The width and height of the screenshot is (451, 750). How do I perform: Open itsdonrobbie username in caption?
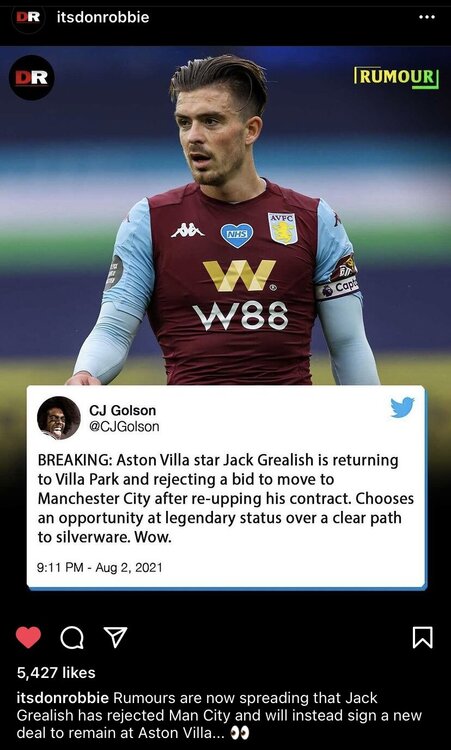pyautogui.click(x=63, y=698)
